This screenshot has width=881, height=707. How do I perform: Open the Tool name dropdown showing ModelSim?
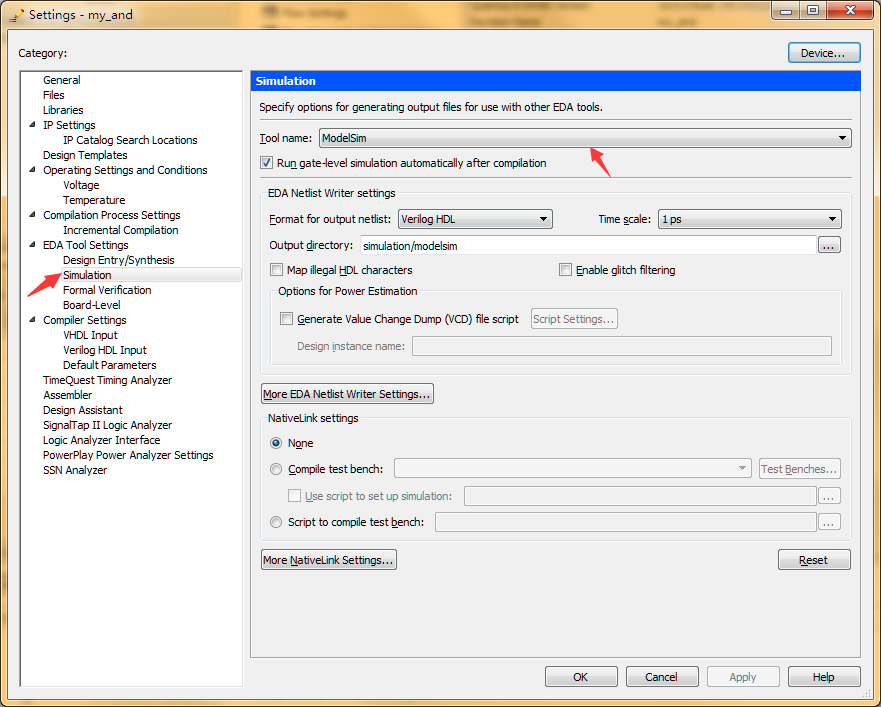[843, 138]
